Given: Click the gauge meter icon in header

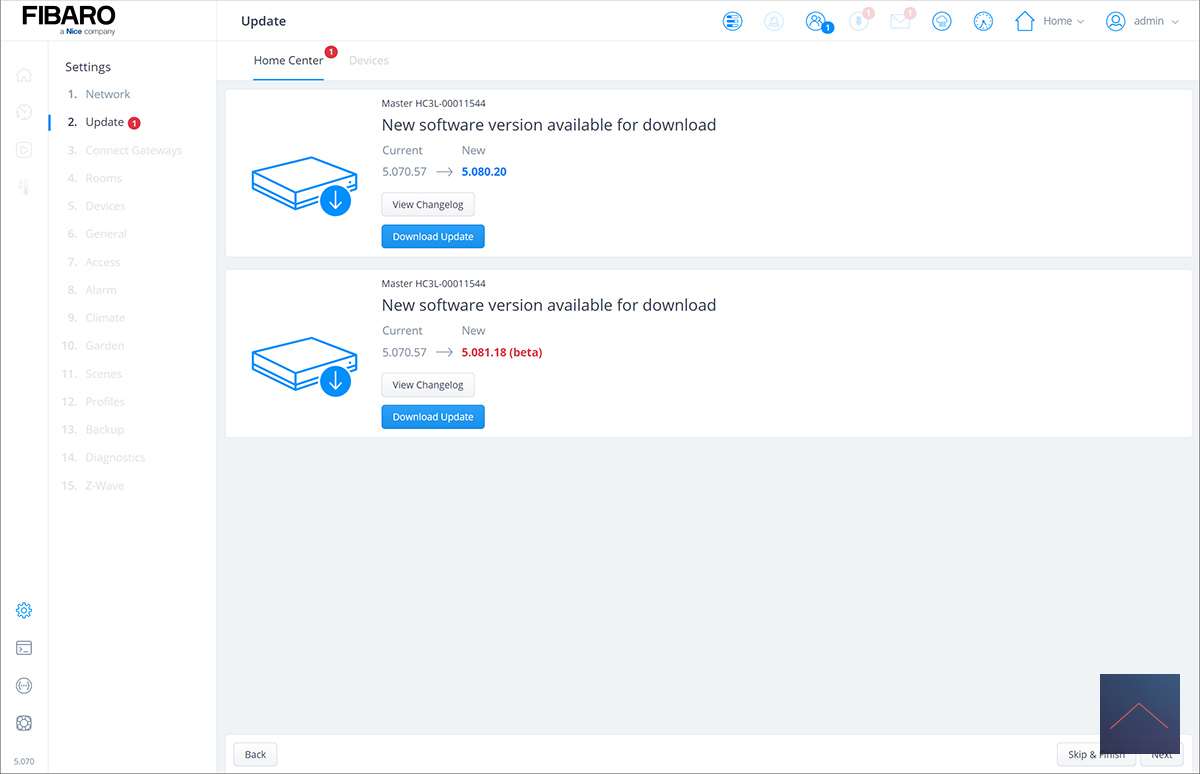Looking at the screenshot, I should 983,21.
